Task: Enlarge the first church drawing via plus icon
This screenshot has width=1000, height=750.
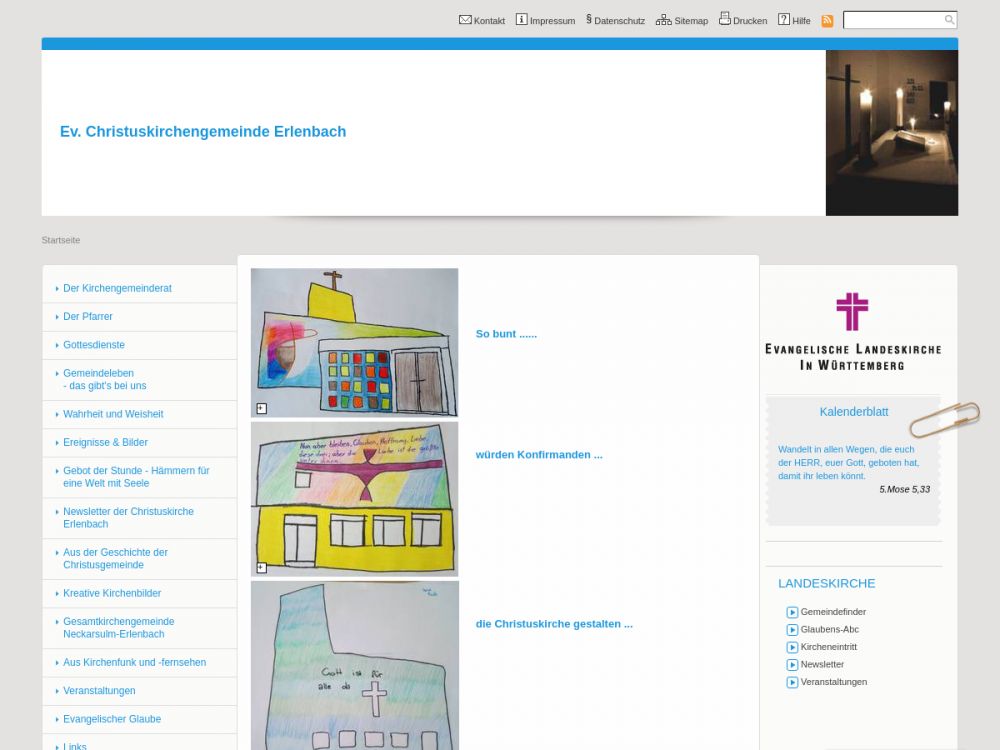Action: tap(262, 408)
